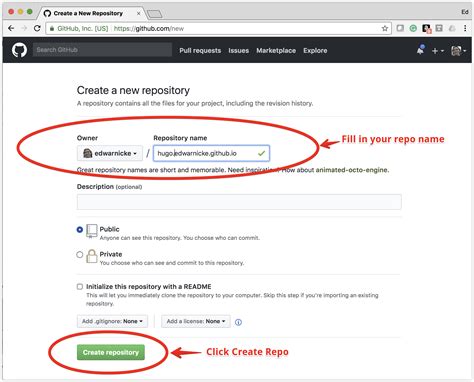Click the Create a new repository heading

click(133, 90)
